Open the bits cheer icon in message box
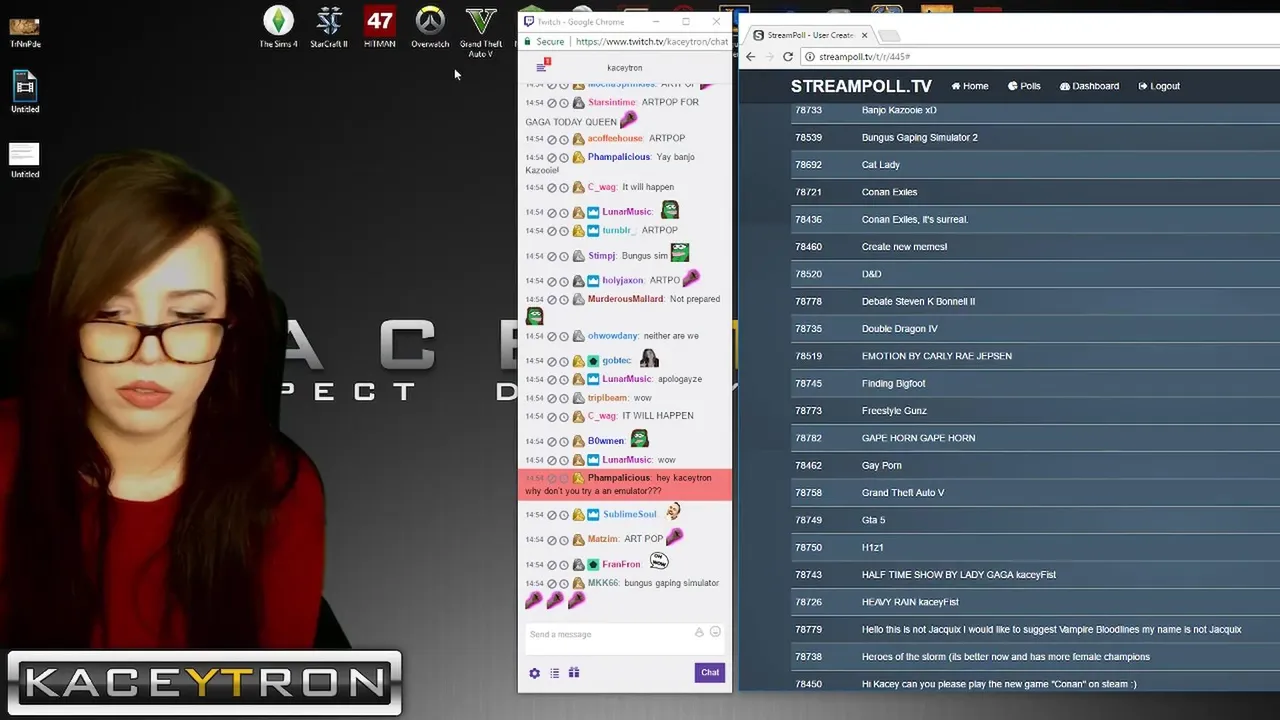This screenshot has height=720, width=1280. [699, 632]
